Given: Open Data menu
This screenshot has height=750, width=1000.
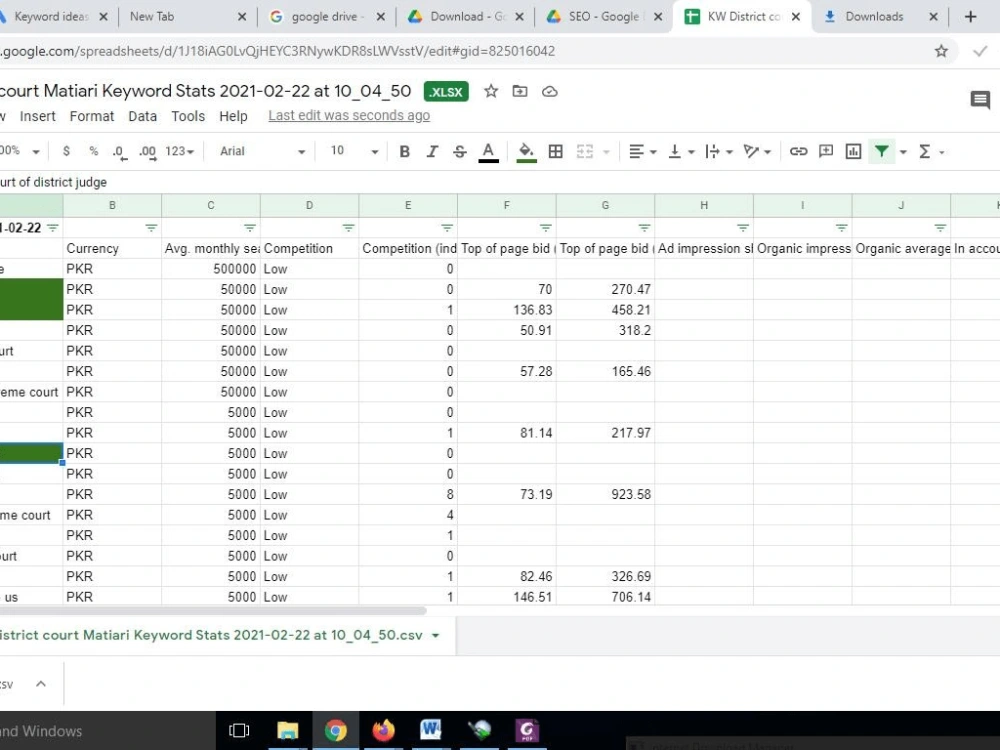Looking at the screenshot, I should tap(142, 116).
